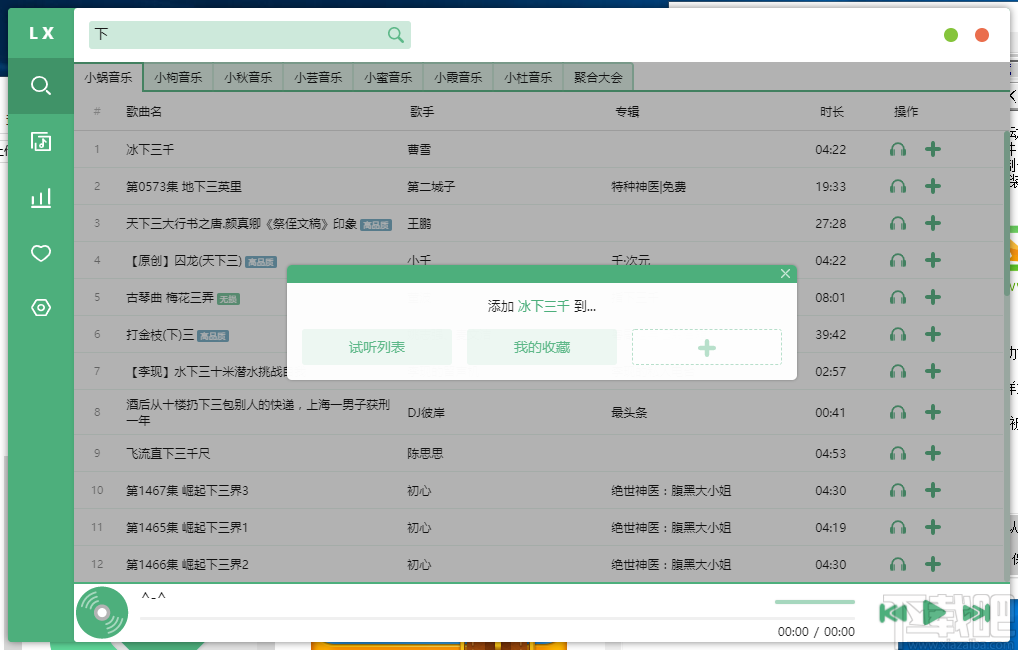View music charts using the bar-chart sidebar icon
Screen dimensions: 1018x650
(40, 197)
